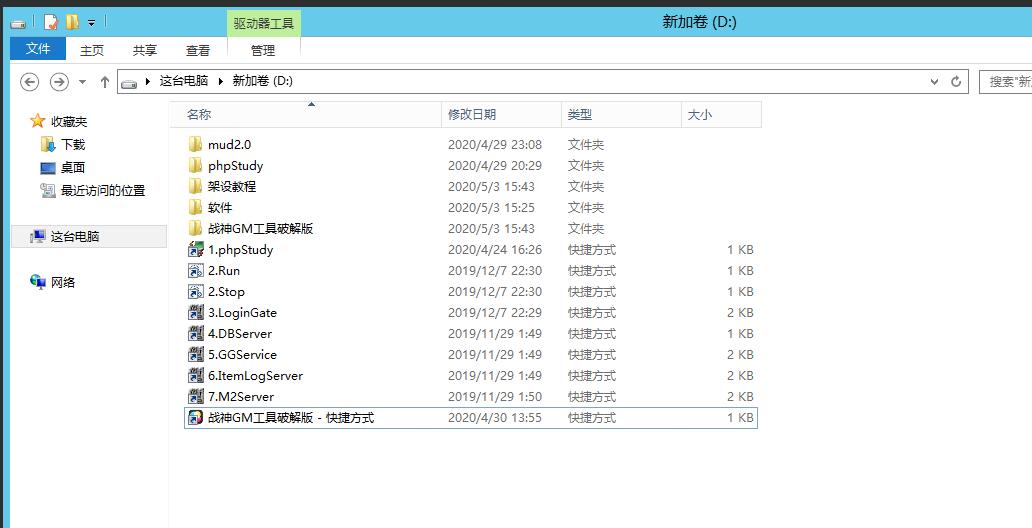Select 这台电脑 in navigation pane
Viewport: 1032px width, 528px height.
75,237
